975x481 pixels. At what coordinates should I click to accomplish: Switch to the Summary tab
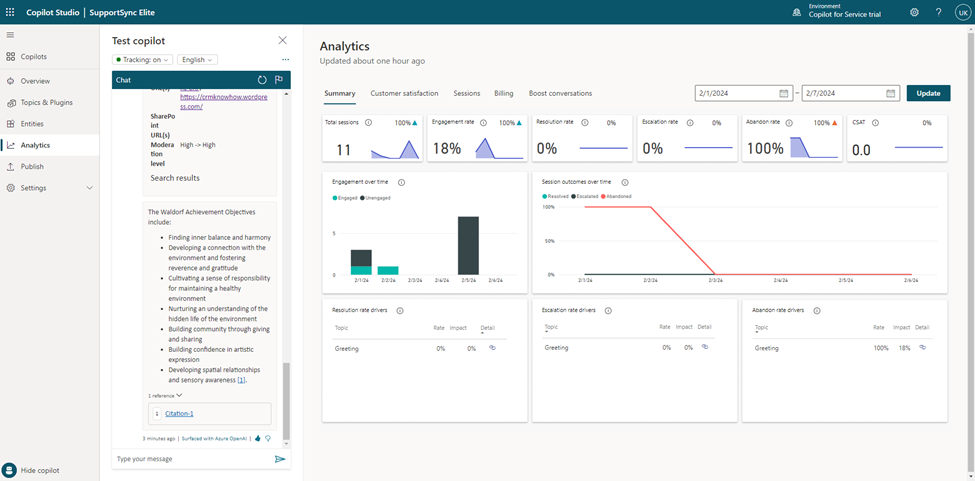[340, 93]
